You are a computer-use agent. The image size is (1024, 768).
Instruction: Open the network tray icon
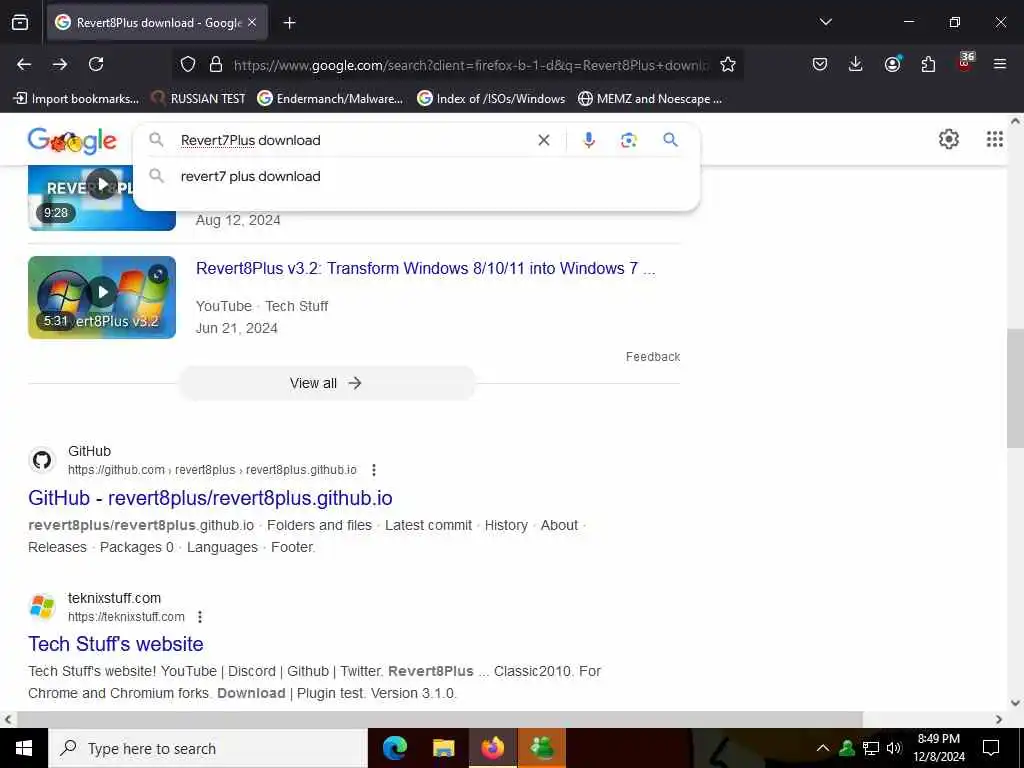coord(871,748)
